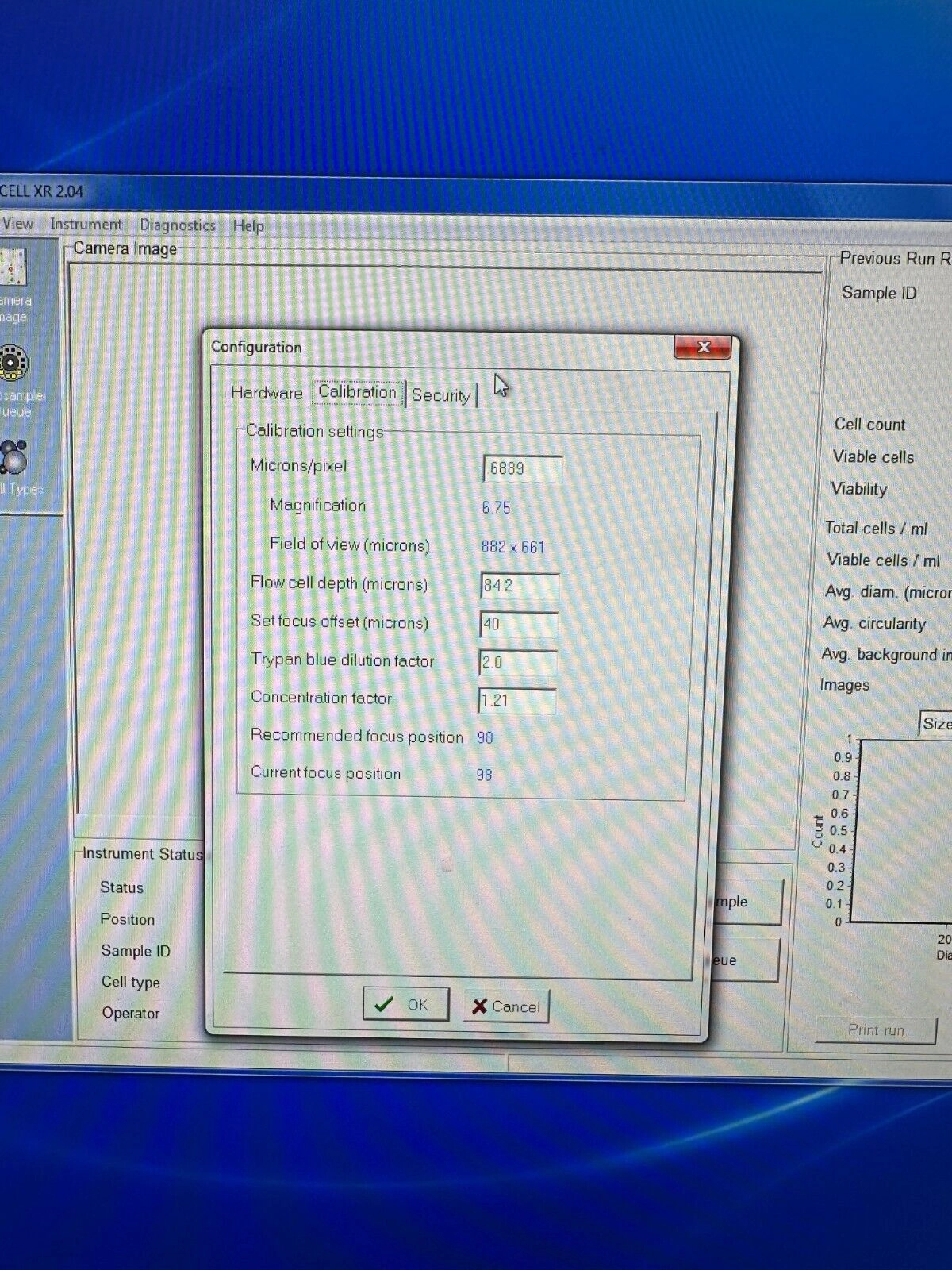Click the Flow cell depth (microns) label
Screen dimensions: 952x1270
[x=339, y=583]
